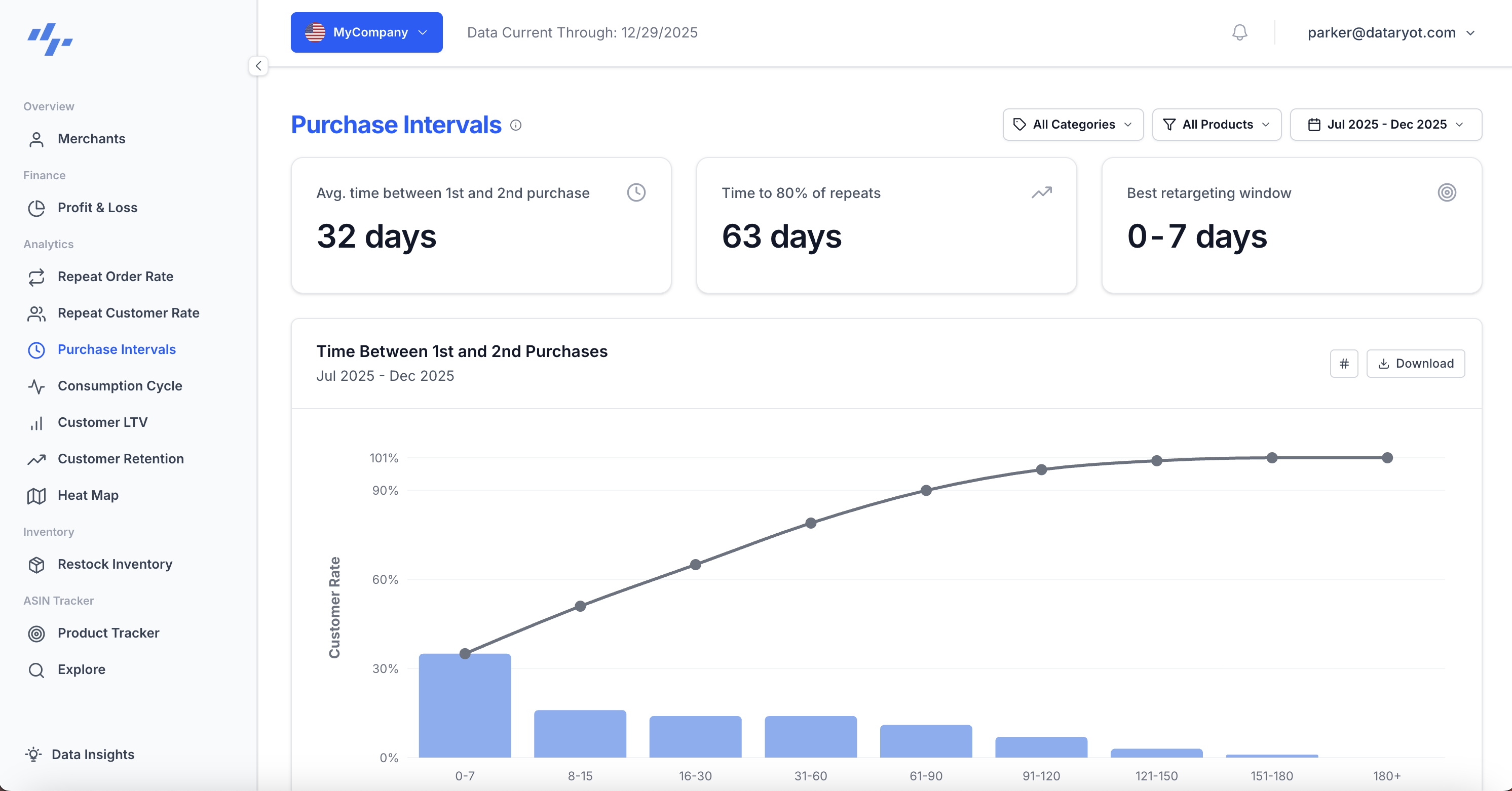Screen dimensions: 1512x791
Task: Click the target icon on Best retargeting window
Action: 1447,192
